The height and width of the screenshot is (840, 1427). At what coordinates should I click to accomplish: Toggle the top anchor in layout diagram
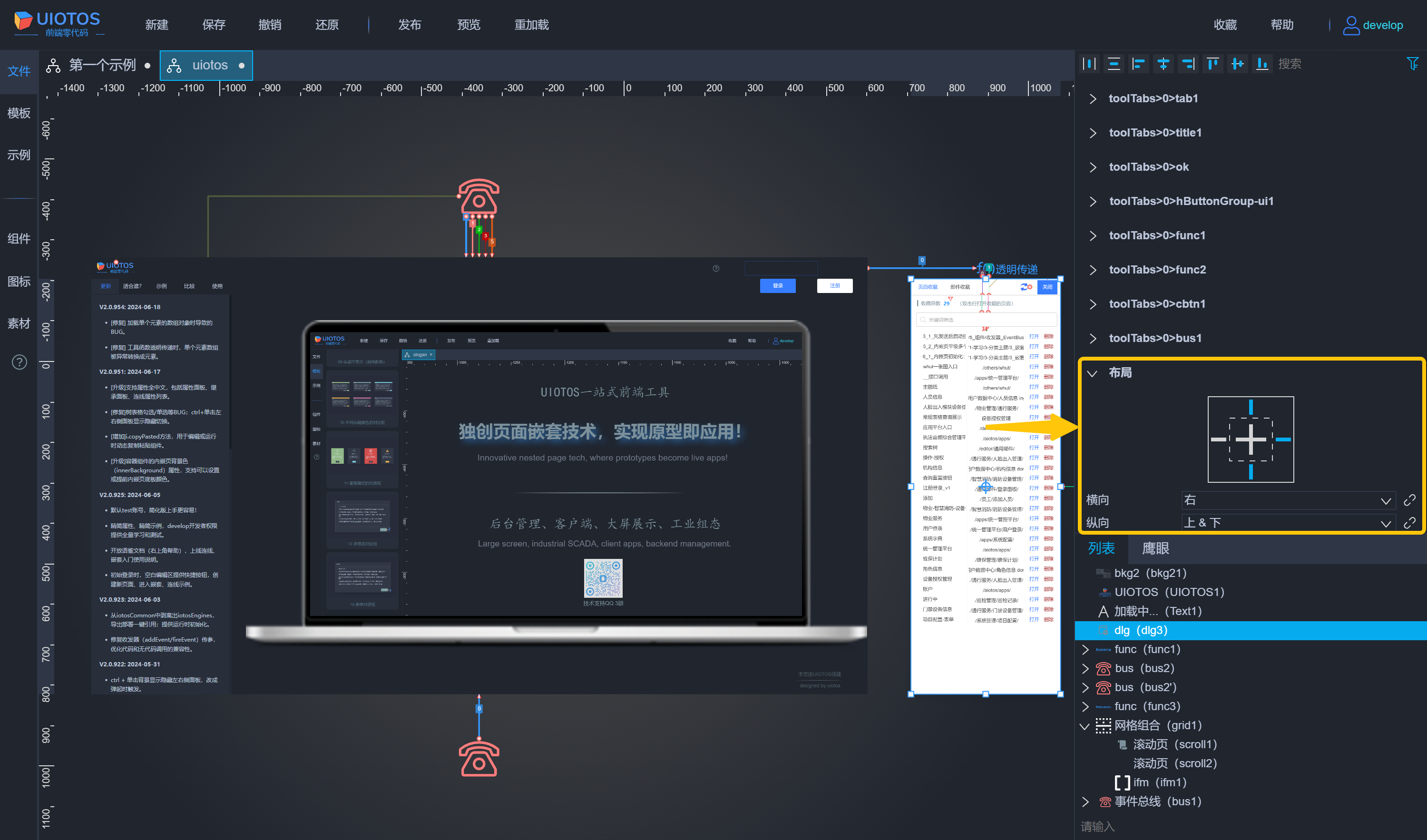[x=1251, y=407]
